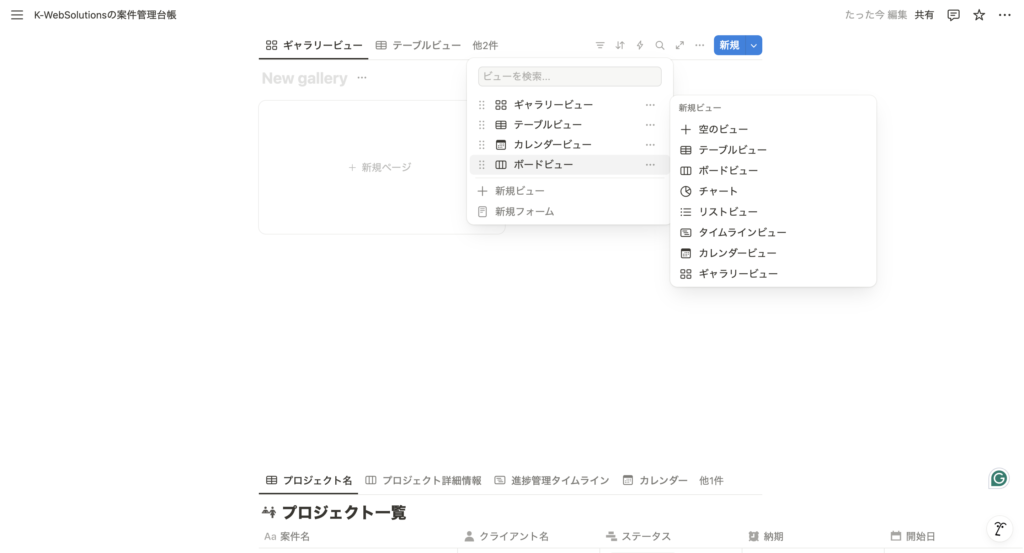Click the Grammarly icon
Screen dimensions: 1024x553
click(998, 478)
